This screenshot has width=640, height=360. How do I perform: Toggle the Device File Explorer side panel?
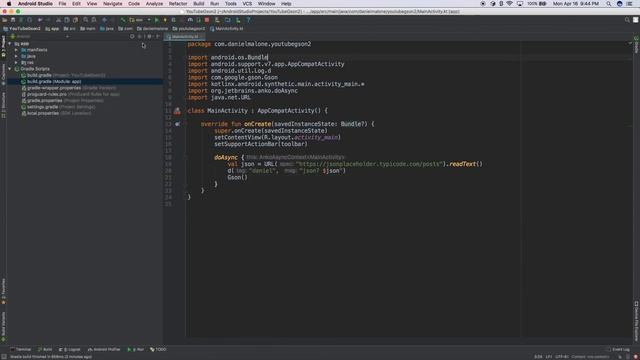pyautogui.click(x=636, y=321)
